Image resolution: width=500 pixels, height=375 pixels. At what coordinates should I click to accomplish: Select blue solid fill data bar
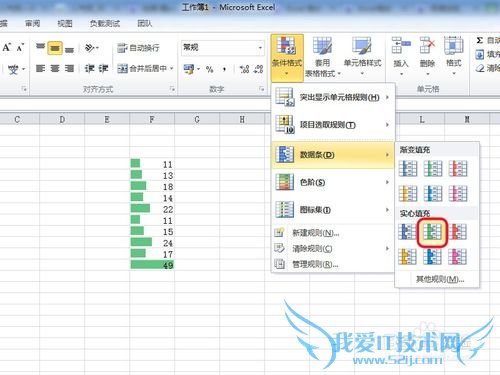[x=407, y=232]
